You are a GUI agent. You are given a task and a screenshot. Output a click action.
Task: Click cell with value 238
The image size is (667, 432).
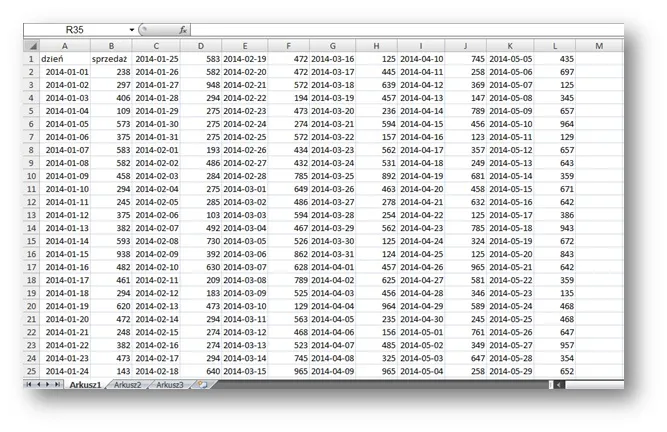click(x=111, y=72)
